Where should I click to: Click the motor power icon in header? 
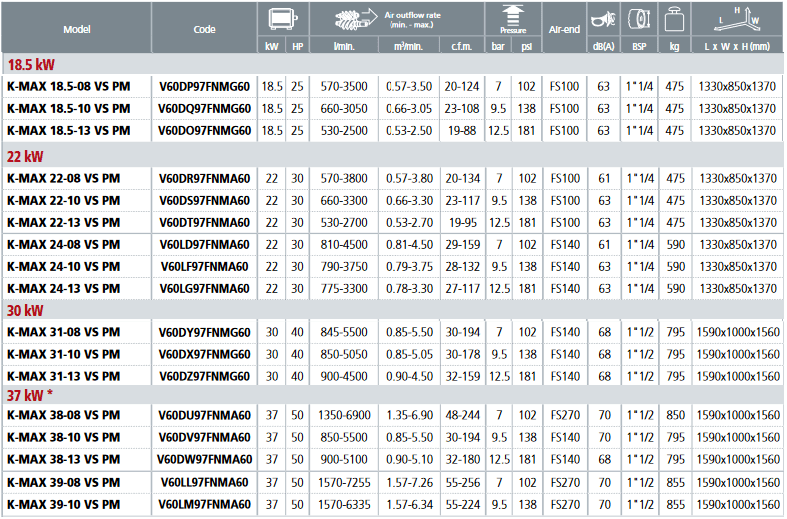[283, 19]
